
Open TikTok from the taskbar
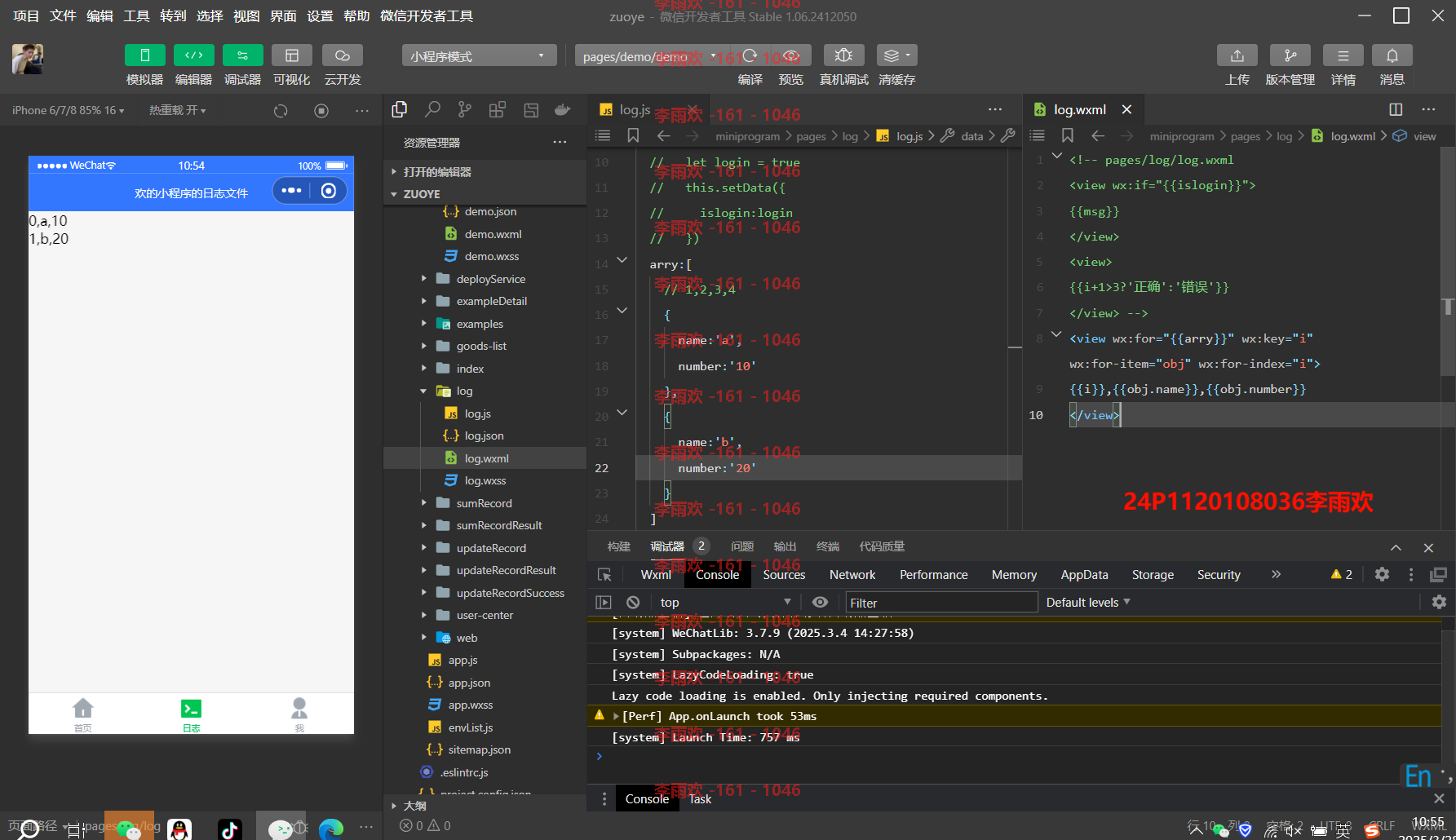229,829
